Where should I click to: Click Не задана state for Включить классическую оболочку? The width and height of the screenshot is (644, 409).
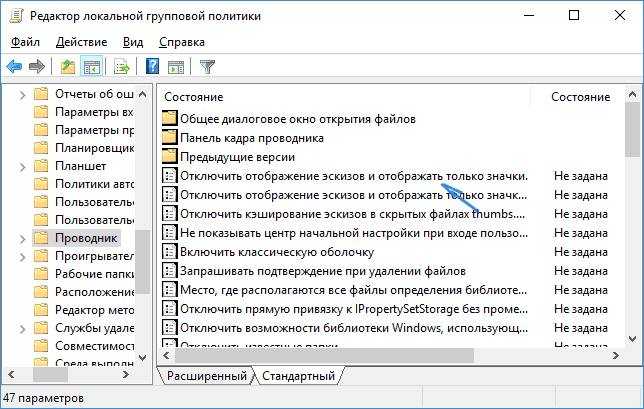click(580, 252)
